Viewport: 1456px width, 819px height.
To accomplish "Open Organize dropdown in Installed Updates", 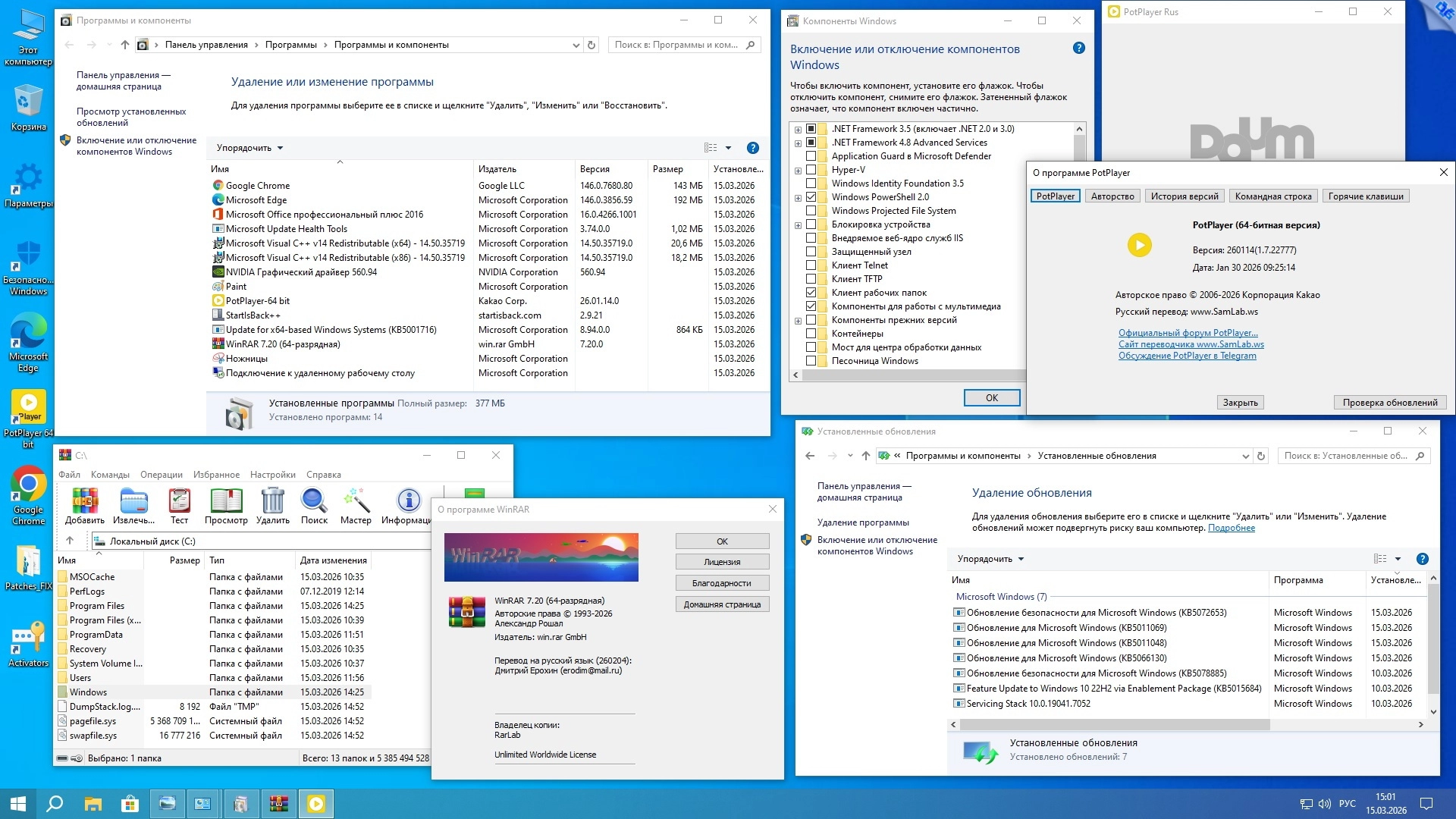I will point(990,559).
